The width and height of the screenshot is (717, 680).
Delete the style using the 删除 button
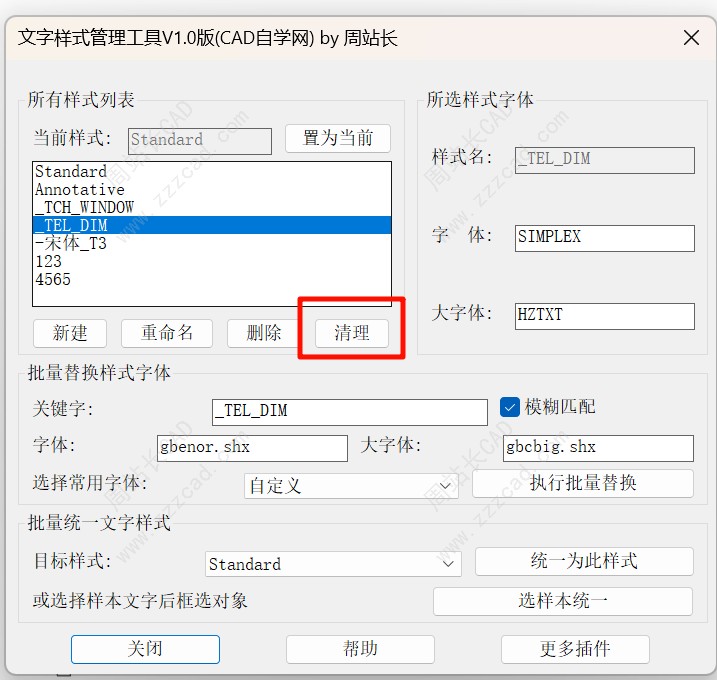point(264,333)
